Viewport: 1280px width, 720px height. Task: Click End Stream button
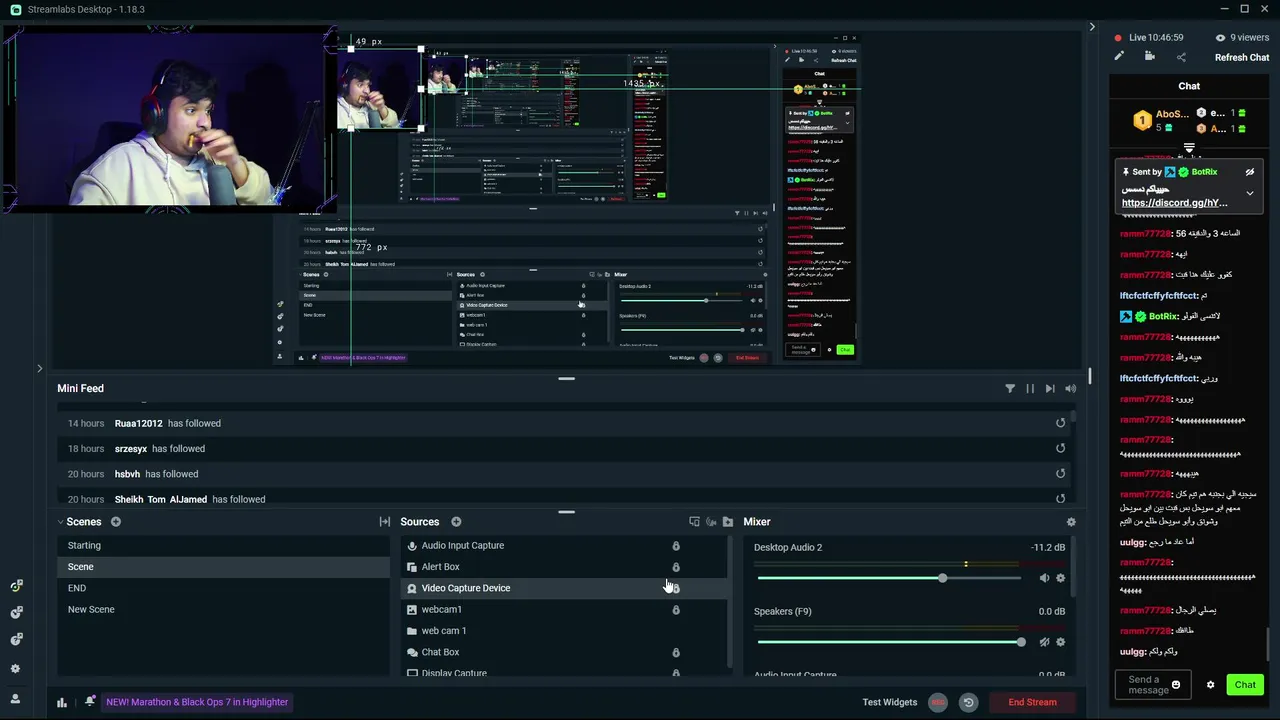[x=1032, y=702]
